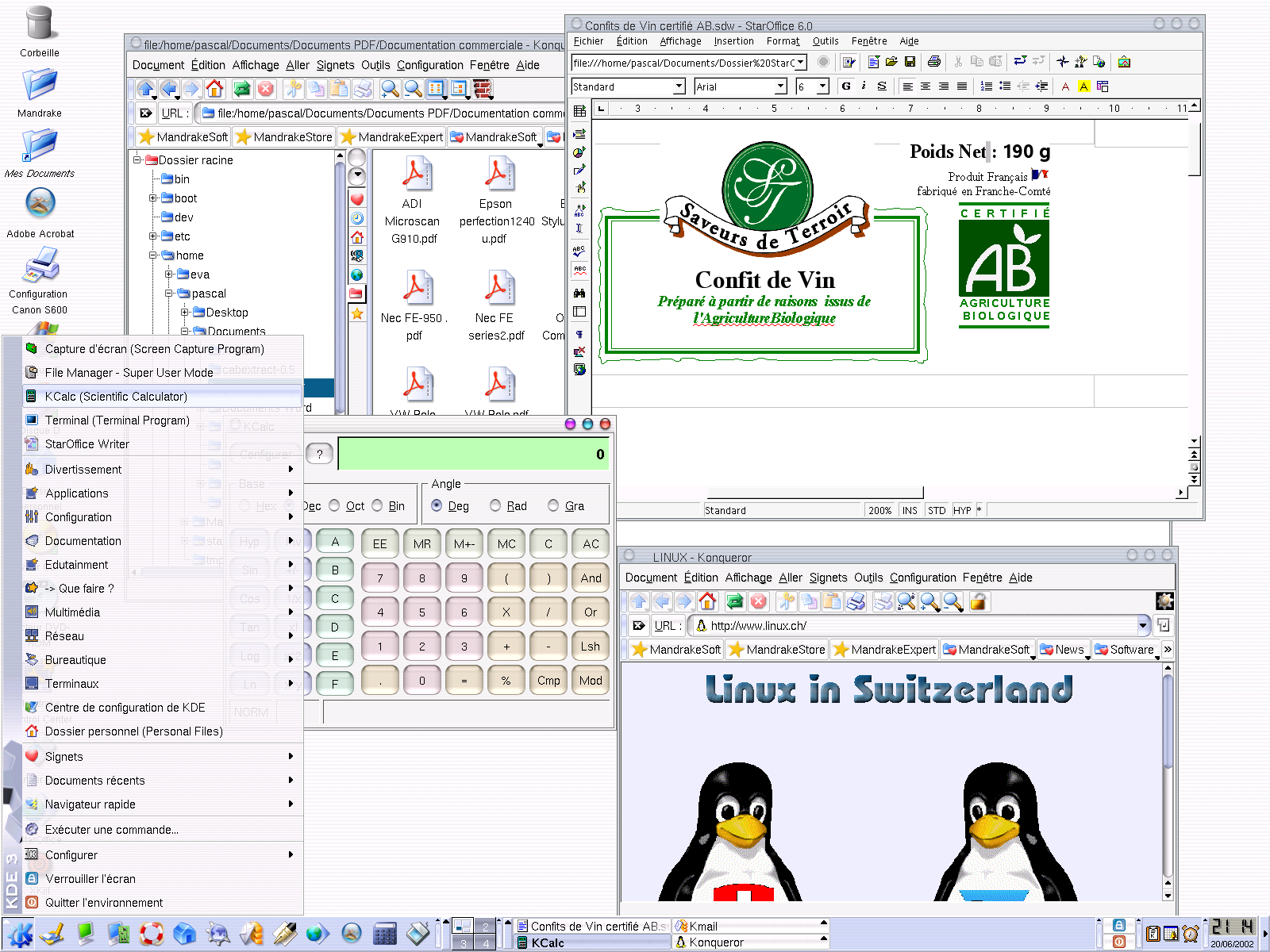This screenshot has width=1270, height=952.
Task: Click the padlock security icon in Konqueror
Action: (978, 602)
